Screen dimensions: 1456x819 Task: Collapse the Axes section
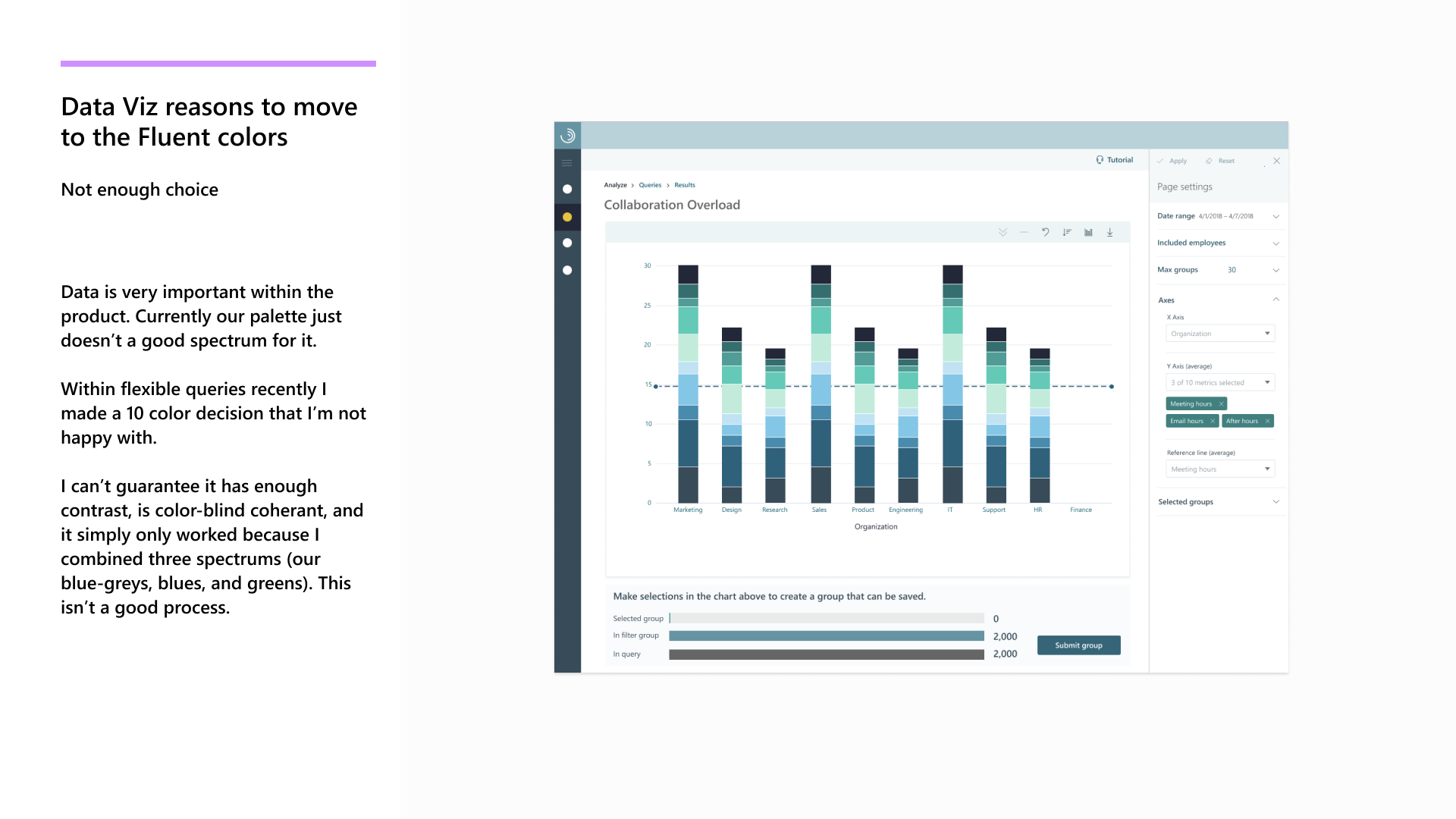1277,300
